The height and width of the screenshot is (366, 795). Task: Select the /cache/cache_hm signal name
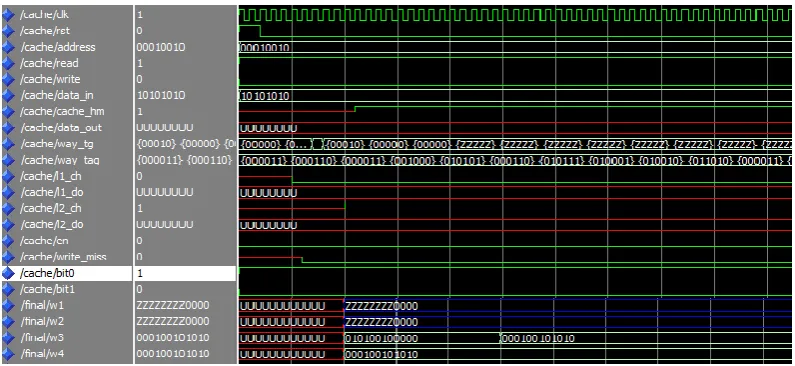pos(62,112)
